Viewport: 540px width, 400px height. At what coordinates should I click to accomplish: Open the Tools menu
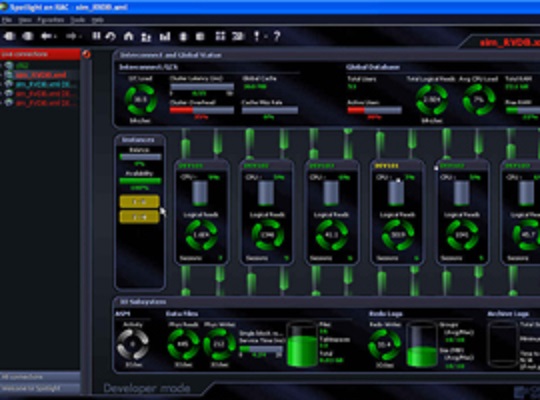tap(77, 20)
